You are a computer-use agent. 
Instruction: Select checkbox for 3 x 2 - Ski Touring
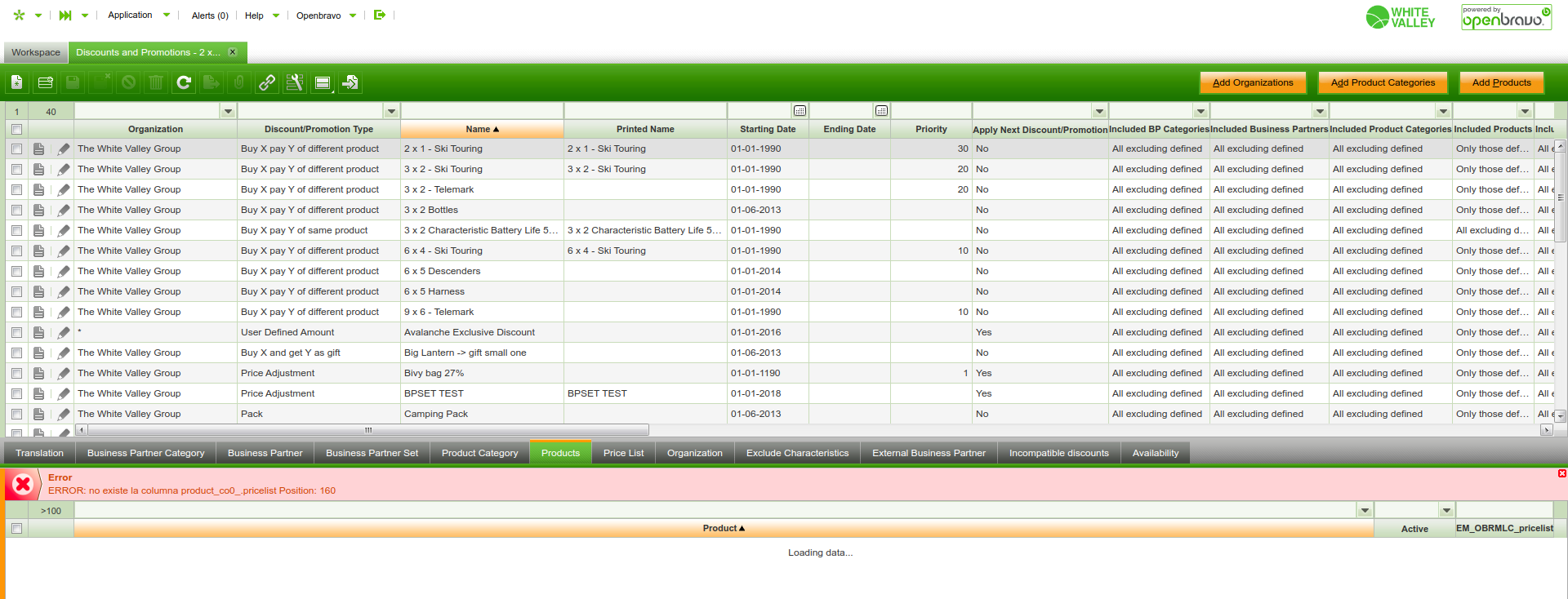click(16, 169)
